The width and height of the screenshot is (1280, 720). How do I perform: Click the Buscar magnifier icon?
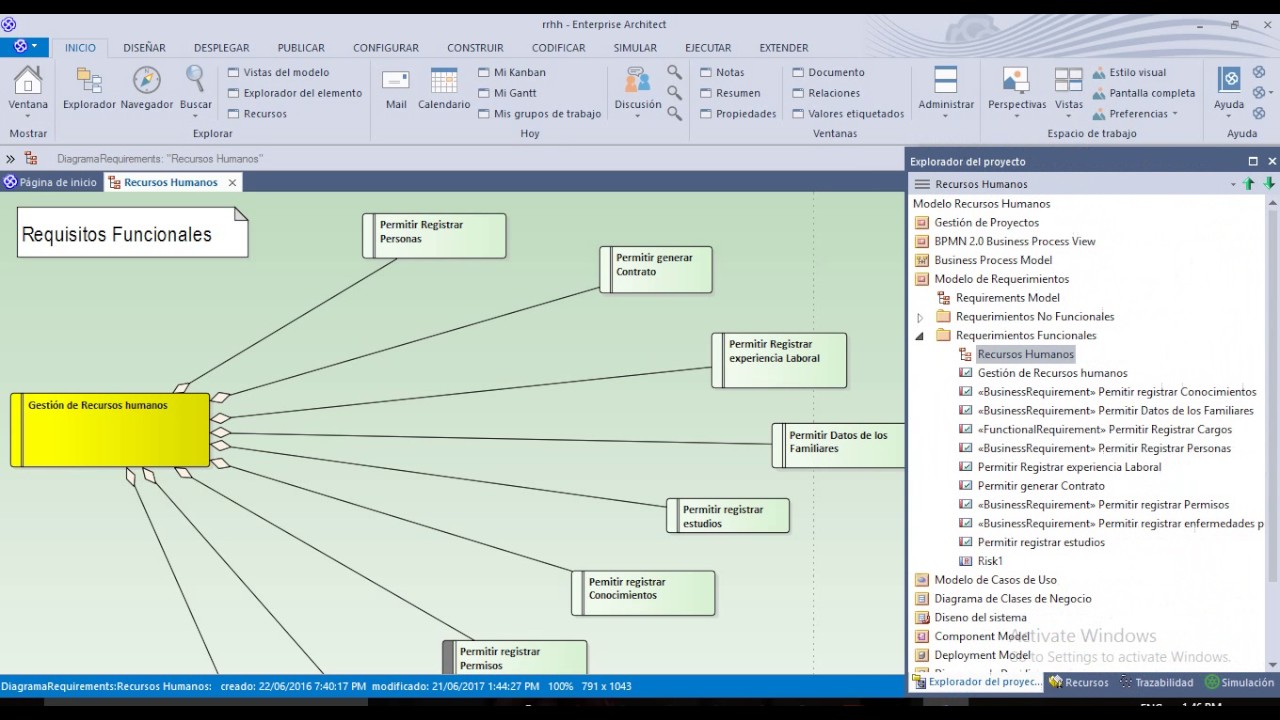195,80
